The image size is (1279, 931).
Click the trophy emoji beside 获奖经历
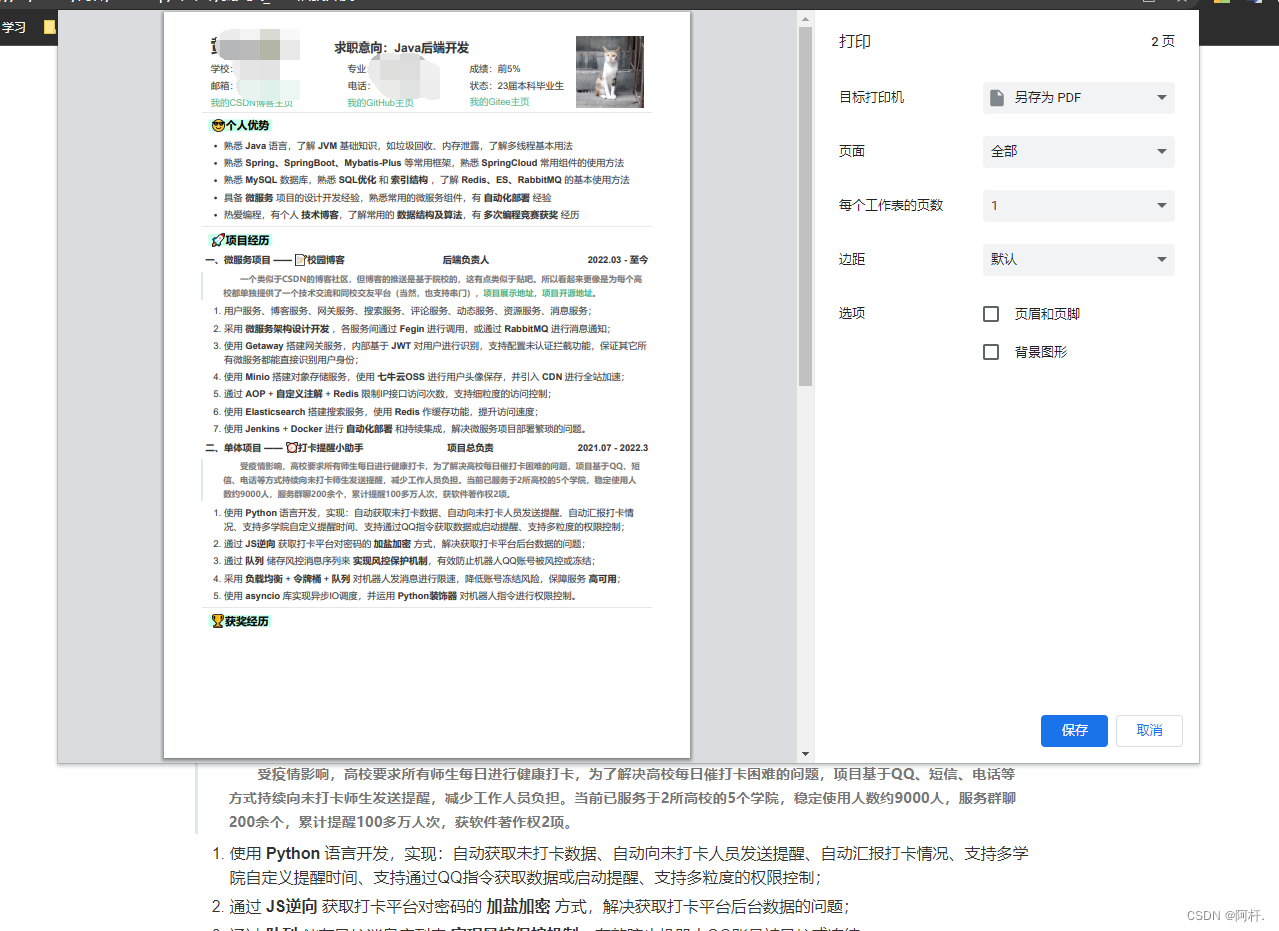[x=217, y=621]
